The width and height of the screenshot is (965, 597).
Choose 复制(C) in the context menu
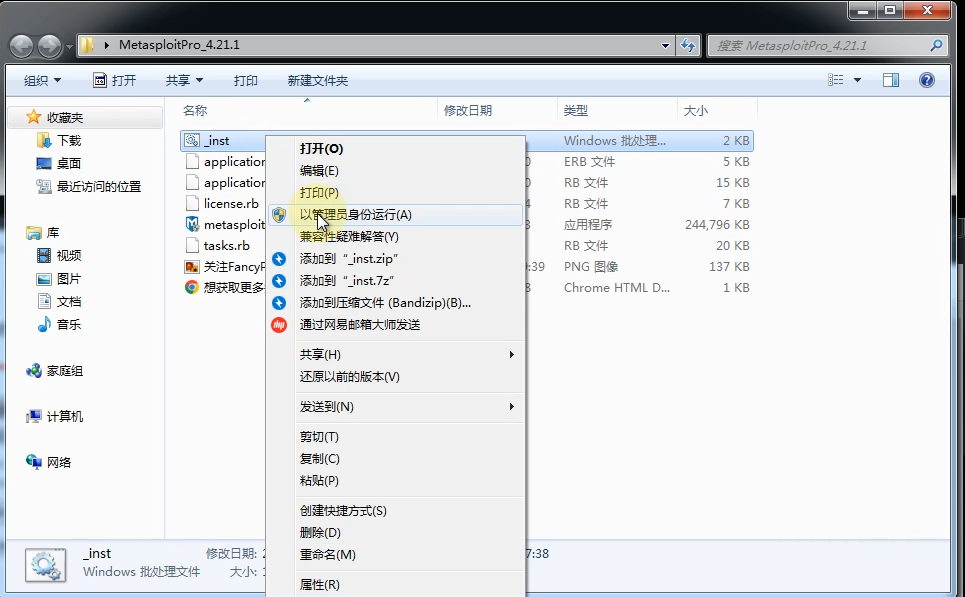coord(396,459)
